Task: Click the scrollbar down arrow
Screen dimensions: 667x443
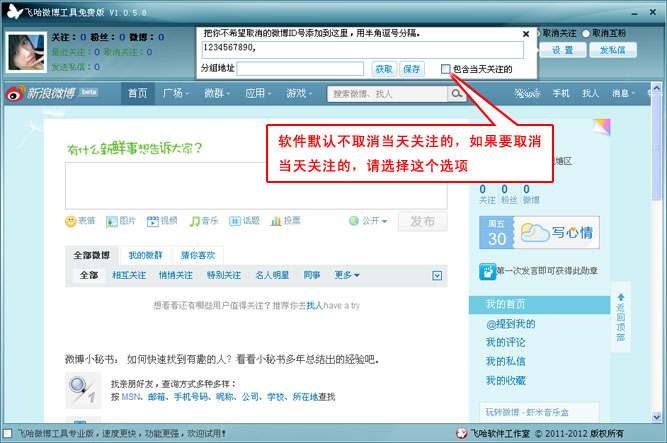Action: tap(656, 417)
